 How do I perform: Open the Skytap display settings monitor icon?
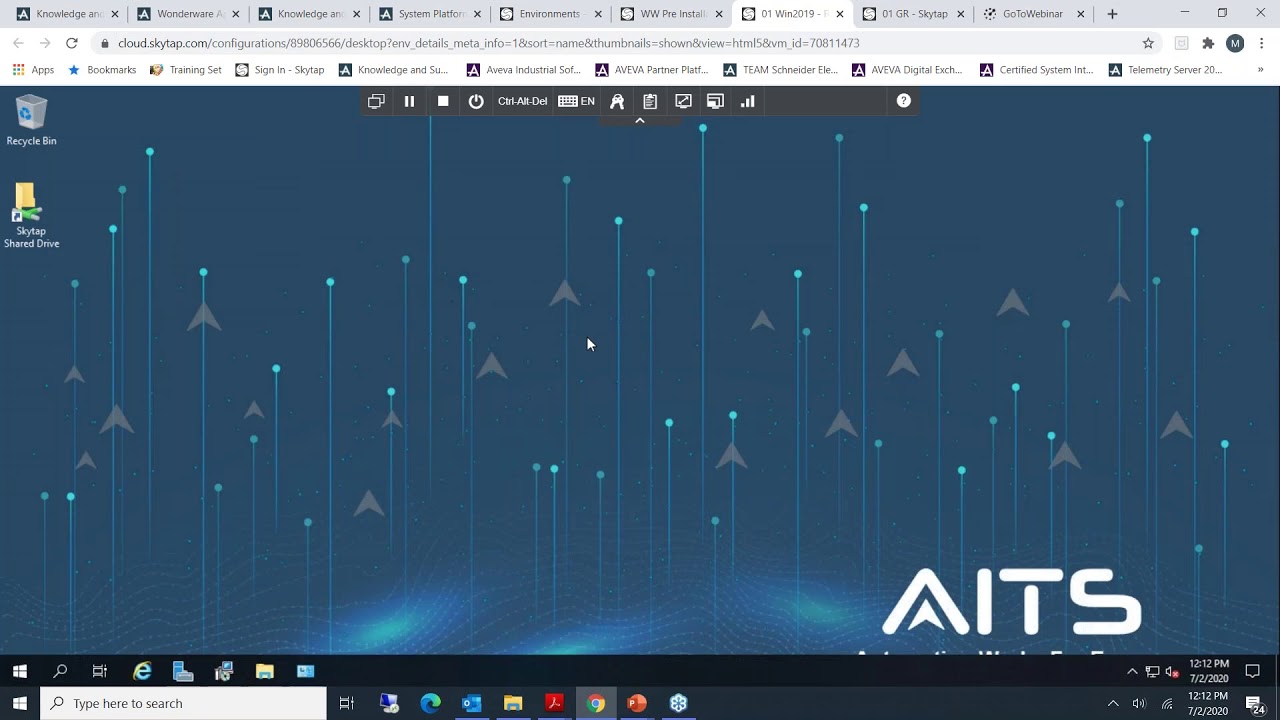[x=715, y=101]
